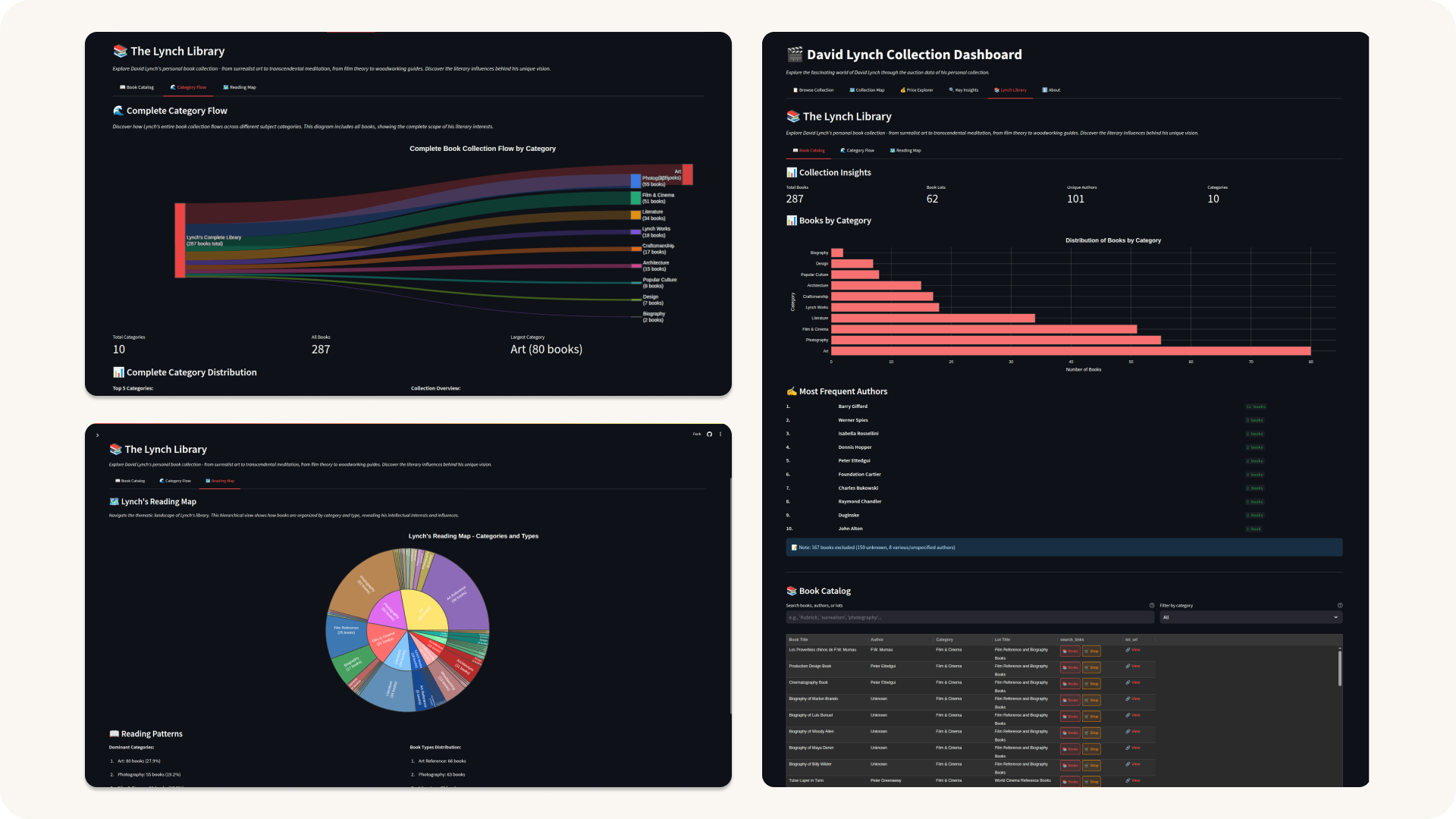Click the Fork link in the Reading Map window
Image resolution: width=1456 pixels, height=819 pixels.
click(696, 435)
